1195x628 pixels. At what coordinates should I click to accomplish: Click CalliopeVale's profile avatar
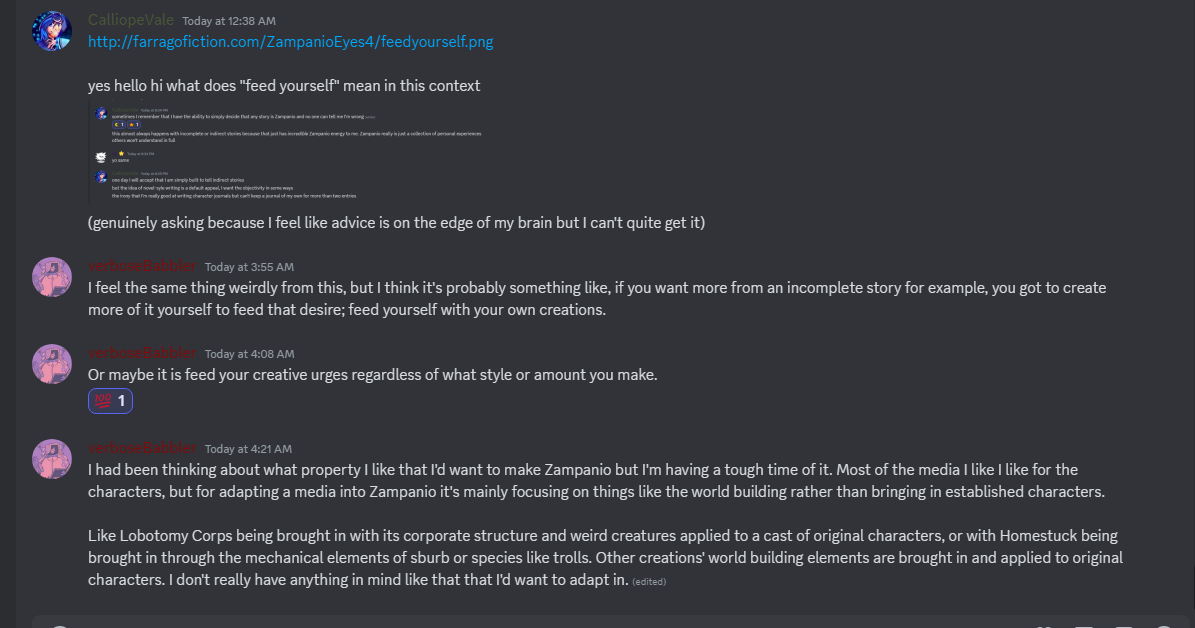(52, 30)
